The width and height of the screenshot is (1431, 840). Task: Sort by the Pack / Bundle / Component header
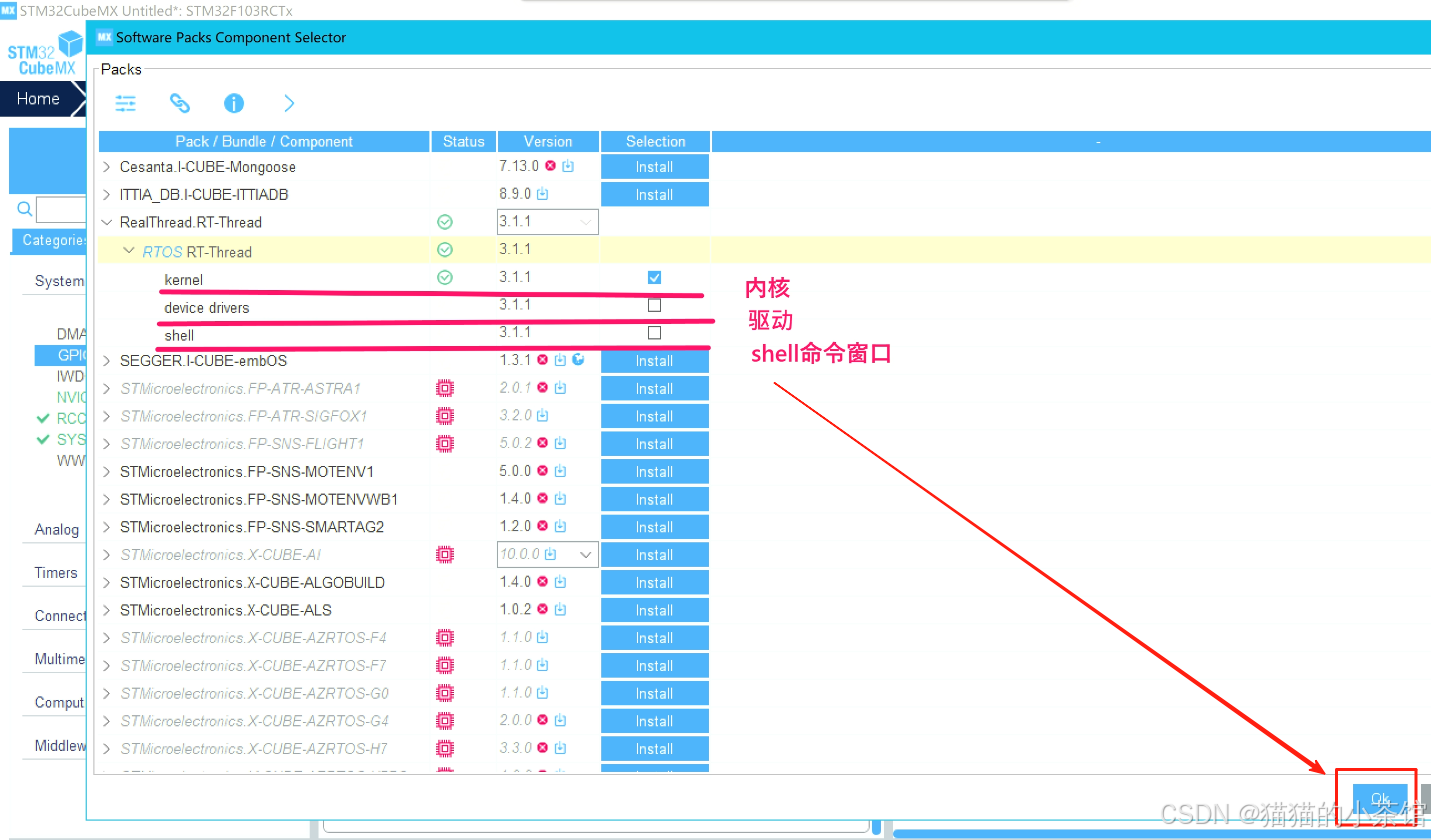point(264,141)
